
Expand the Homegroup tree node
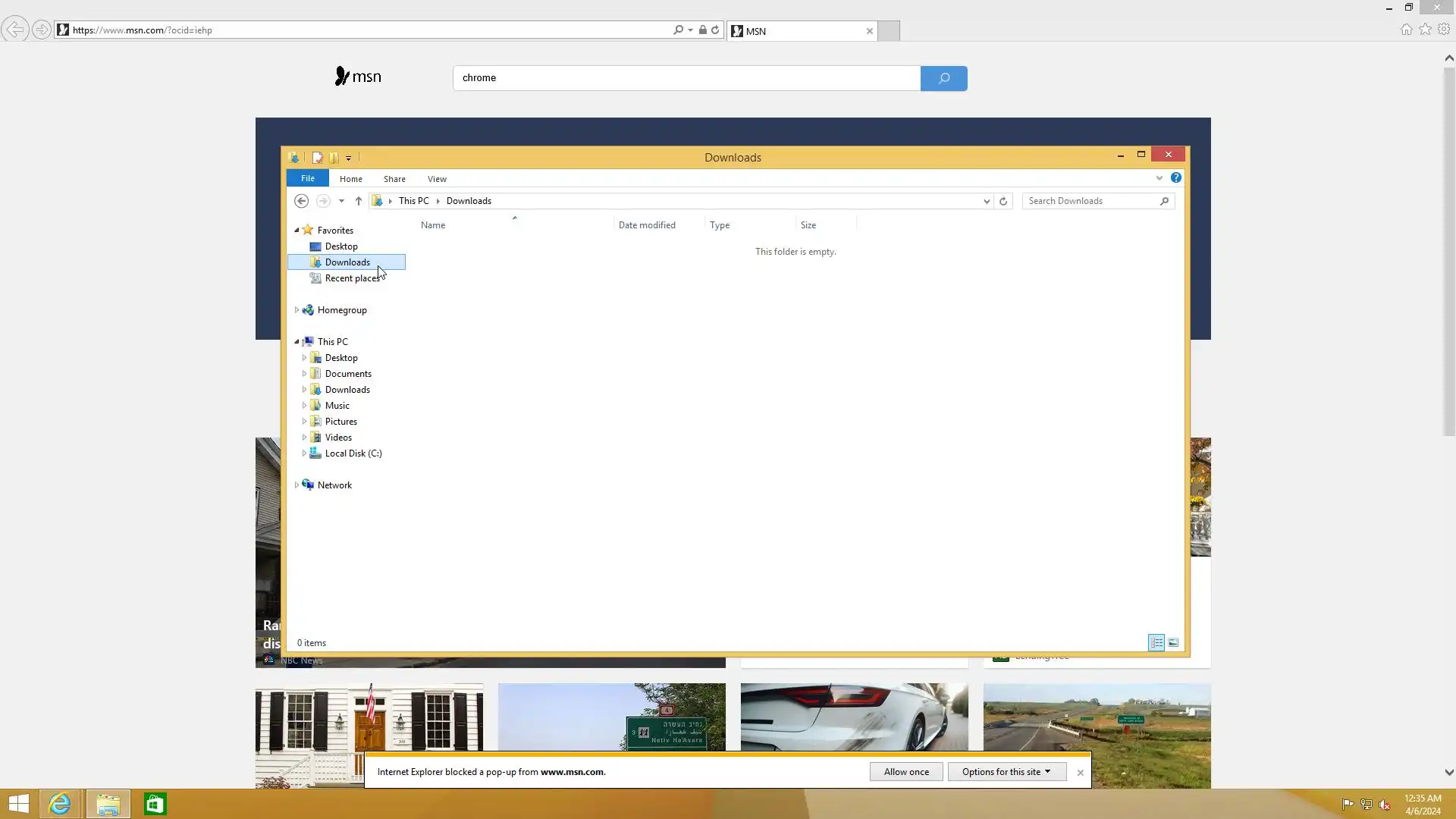point(297,310)
